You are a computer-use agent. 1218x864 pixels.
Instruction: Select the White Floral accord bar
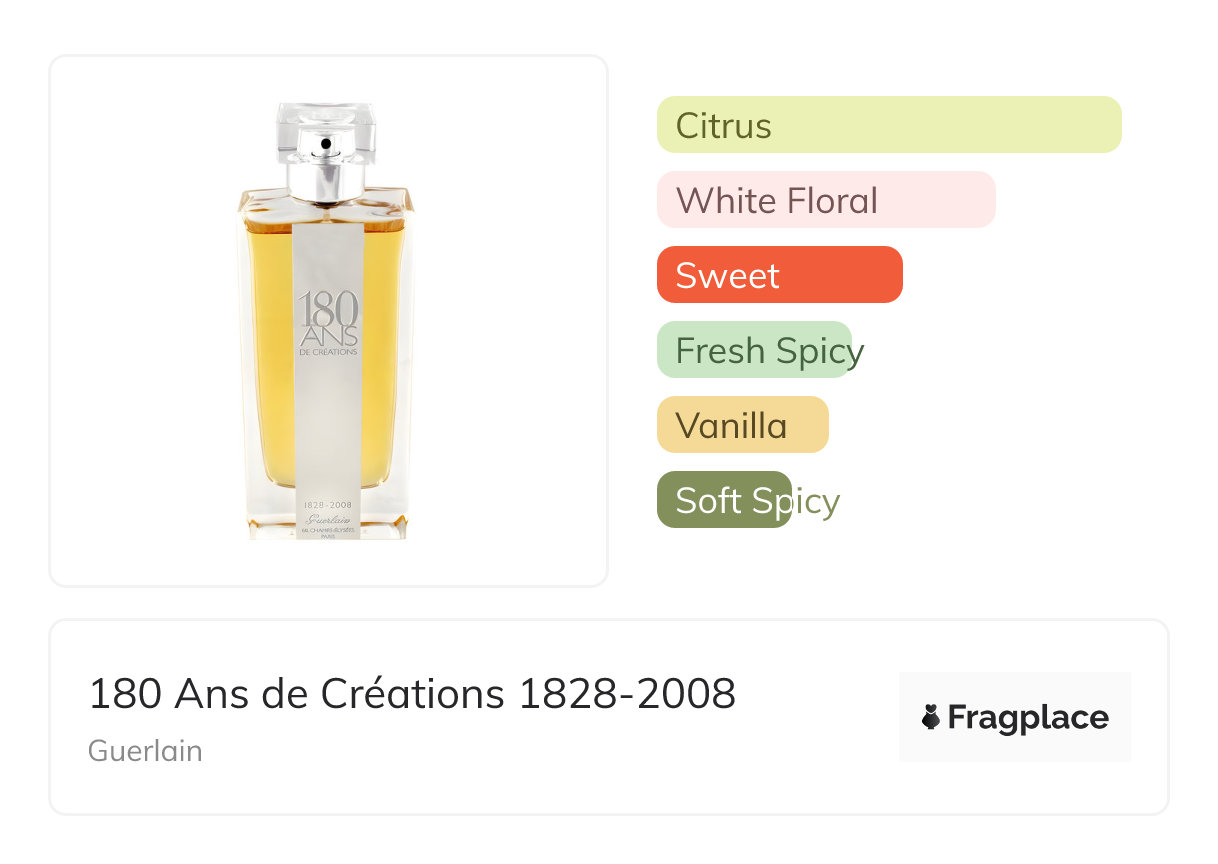tap(825, 200)
